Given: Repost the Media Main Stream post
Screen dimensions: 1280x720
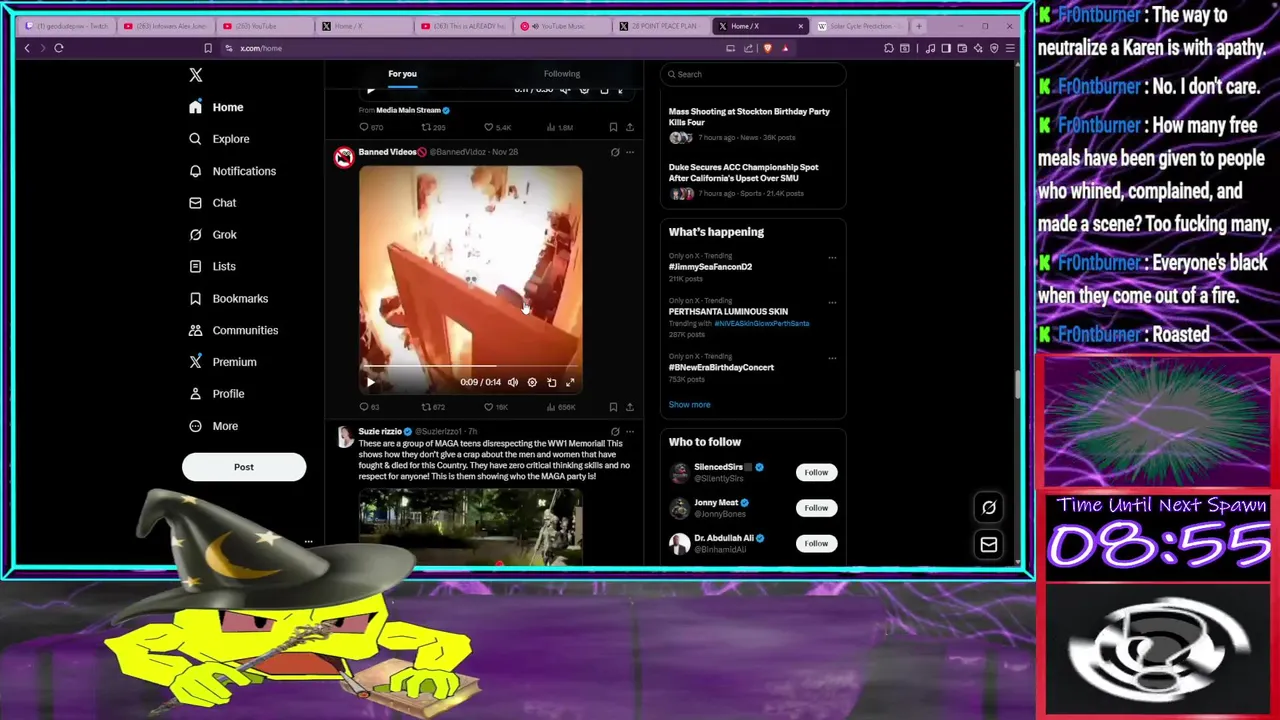Looking at the screenshot, I should (x=433, y=127).
